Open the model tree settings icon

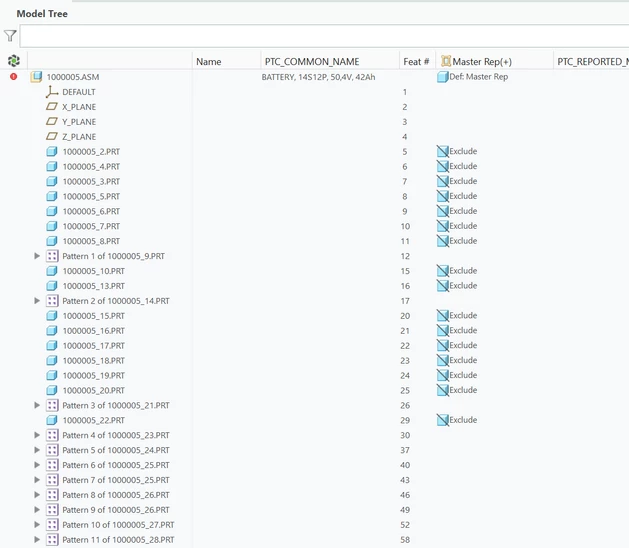coord(14,61)
